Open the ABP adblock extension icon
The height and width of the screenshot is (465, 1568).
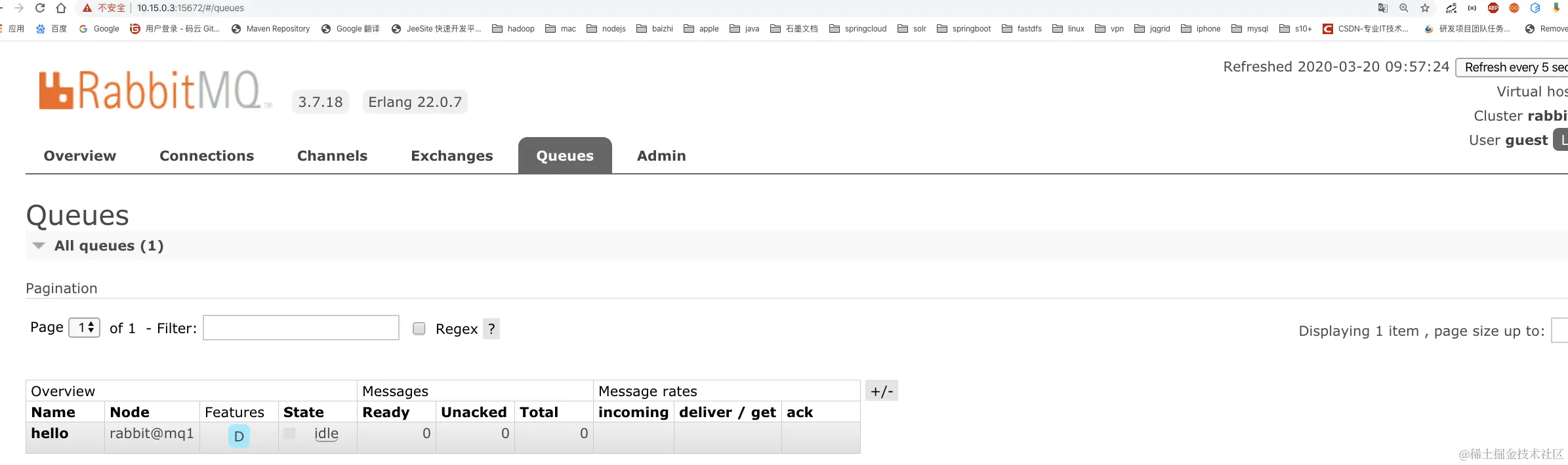tap(1493, 8)
